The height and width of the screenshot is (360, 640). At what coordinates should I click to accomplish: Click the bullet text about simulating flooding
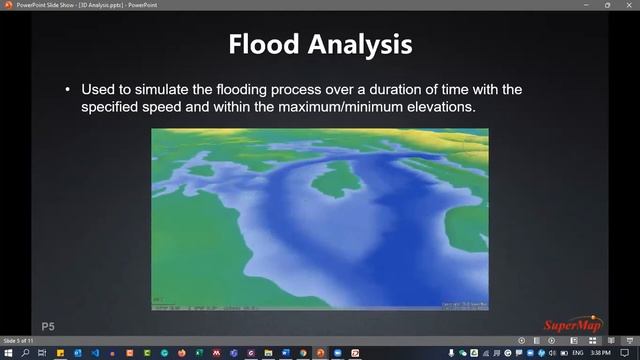(301, 98)
